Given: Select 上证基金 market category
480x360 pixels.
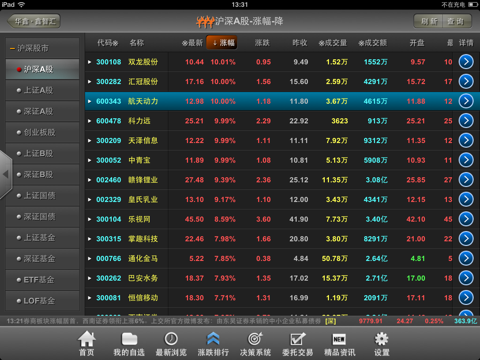Looking at the screenshot, I should click(42, 238).
